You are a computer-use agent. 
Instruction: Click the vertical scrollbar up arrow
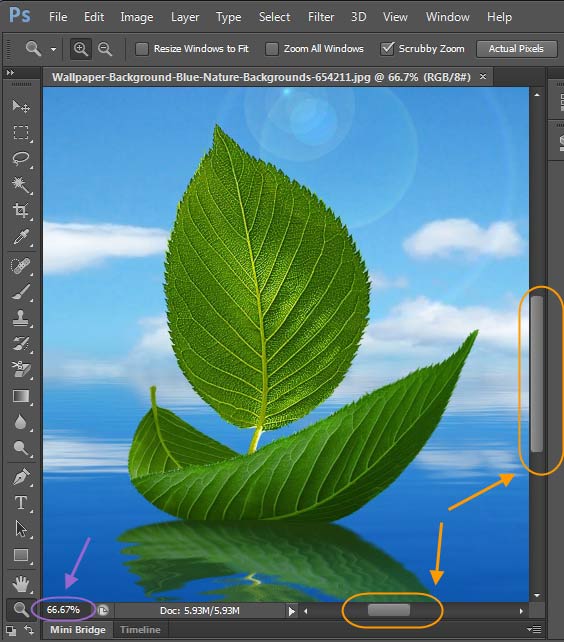[x=537, y=95]
